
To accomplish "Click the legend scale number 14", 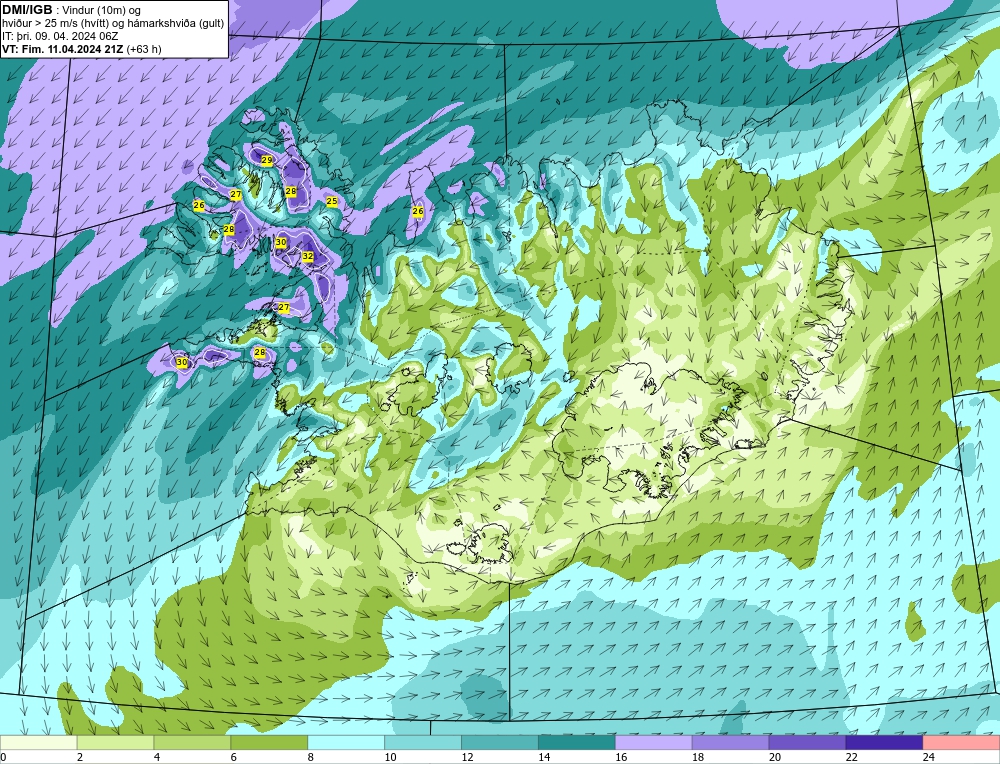I will [x=544, y=757].
